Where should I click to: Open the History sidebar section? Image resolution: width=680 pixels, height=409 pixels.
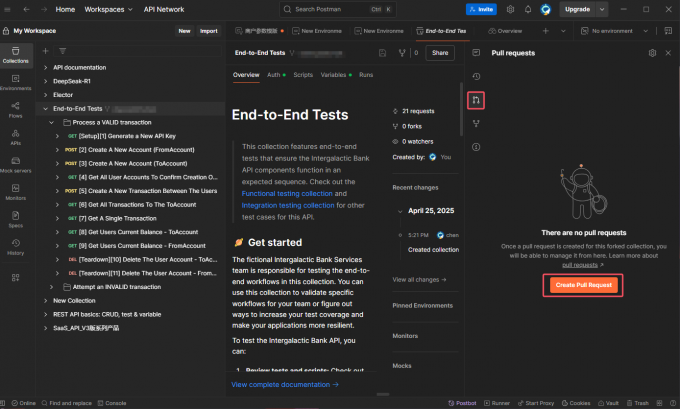(16, 247)
